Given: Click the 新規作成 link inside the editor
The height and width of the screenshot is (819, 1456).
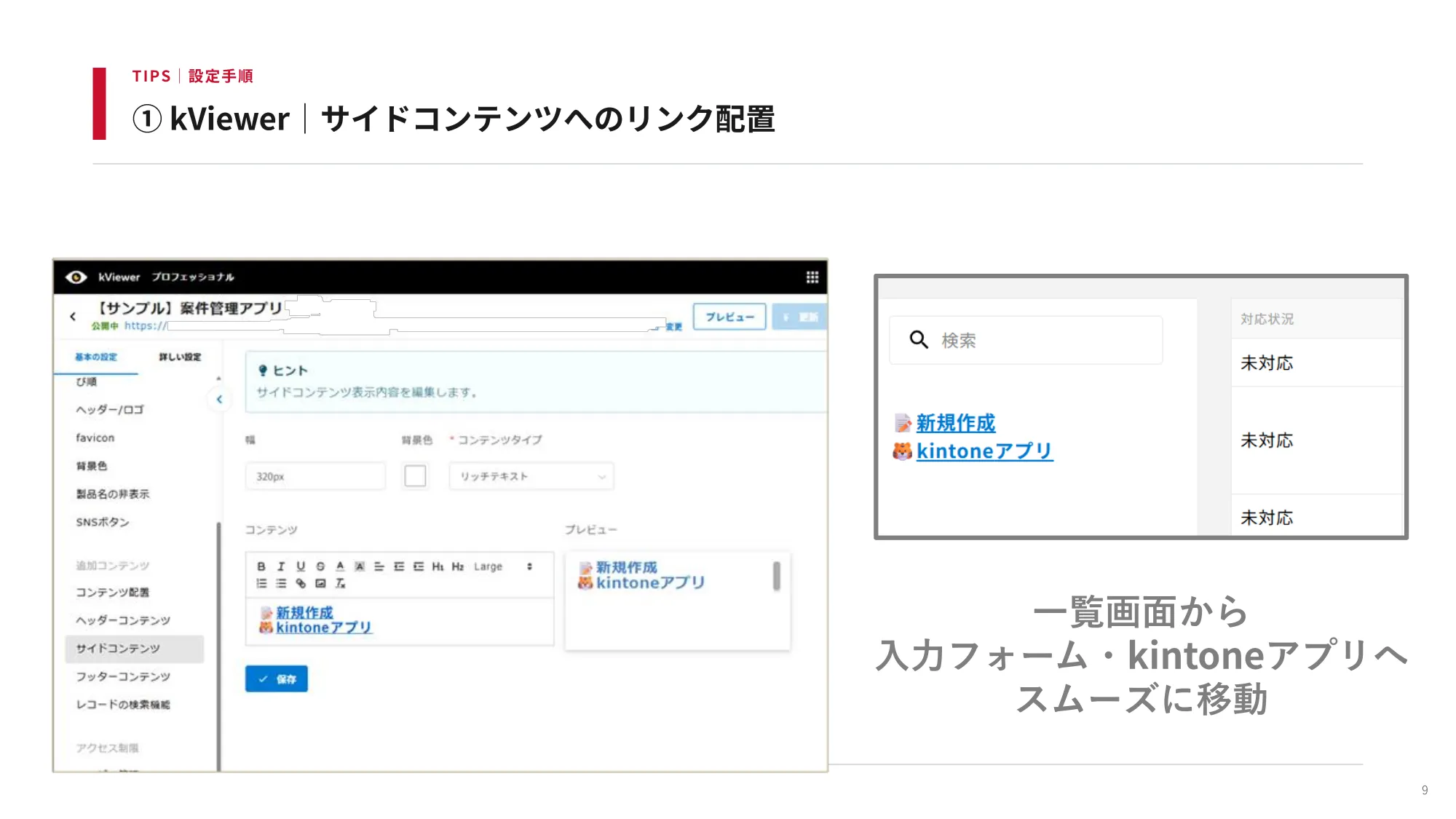Looking at the screenshot, I should [x=304, y=612].
